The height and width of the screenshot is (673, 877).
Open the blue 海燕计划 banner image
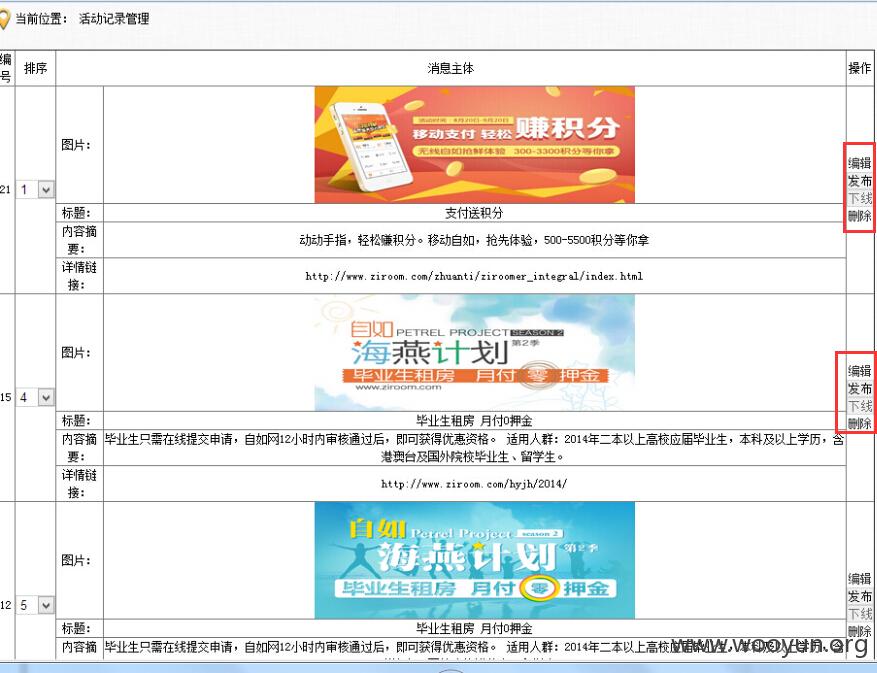(x=474, y=560)
